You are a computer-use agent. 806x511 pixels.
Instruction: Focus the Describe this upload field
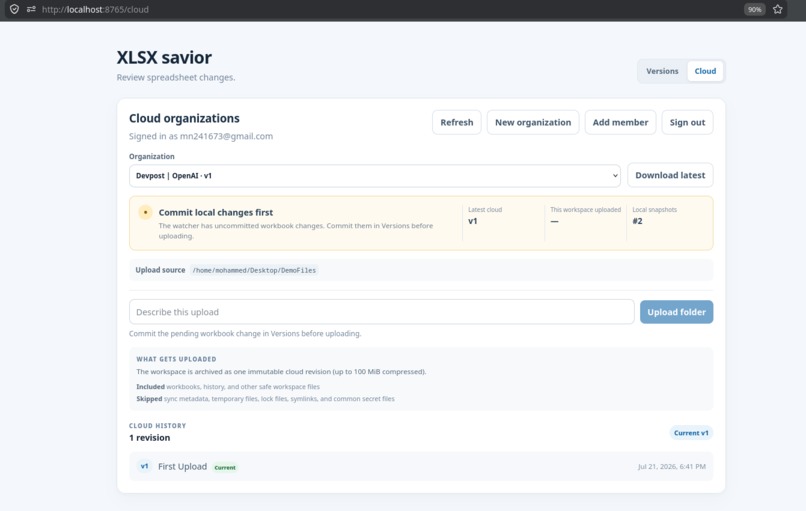pyautogui.click(x=381, y=312)
